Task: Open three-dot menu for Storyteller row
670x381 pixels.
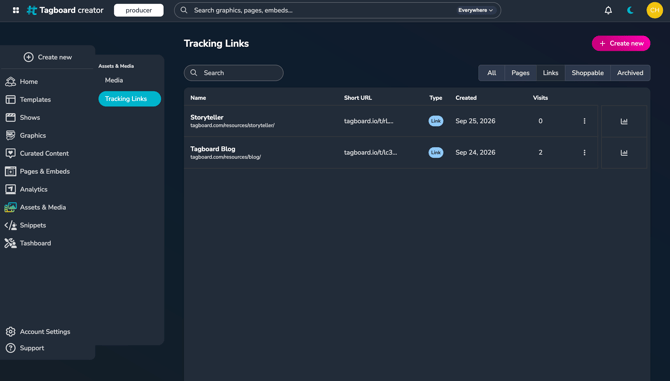Action: (x=585, y=121)
